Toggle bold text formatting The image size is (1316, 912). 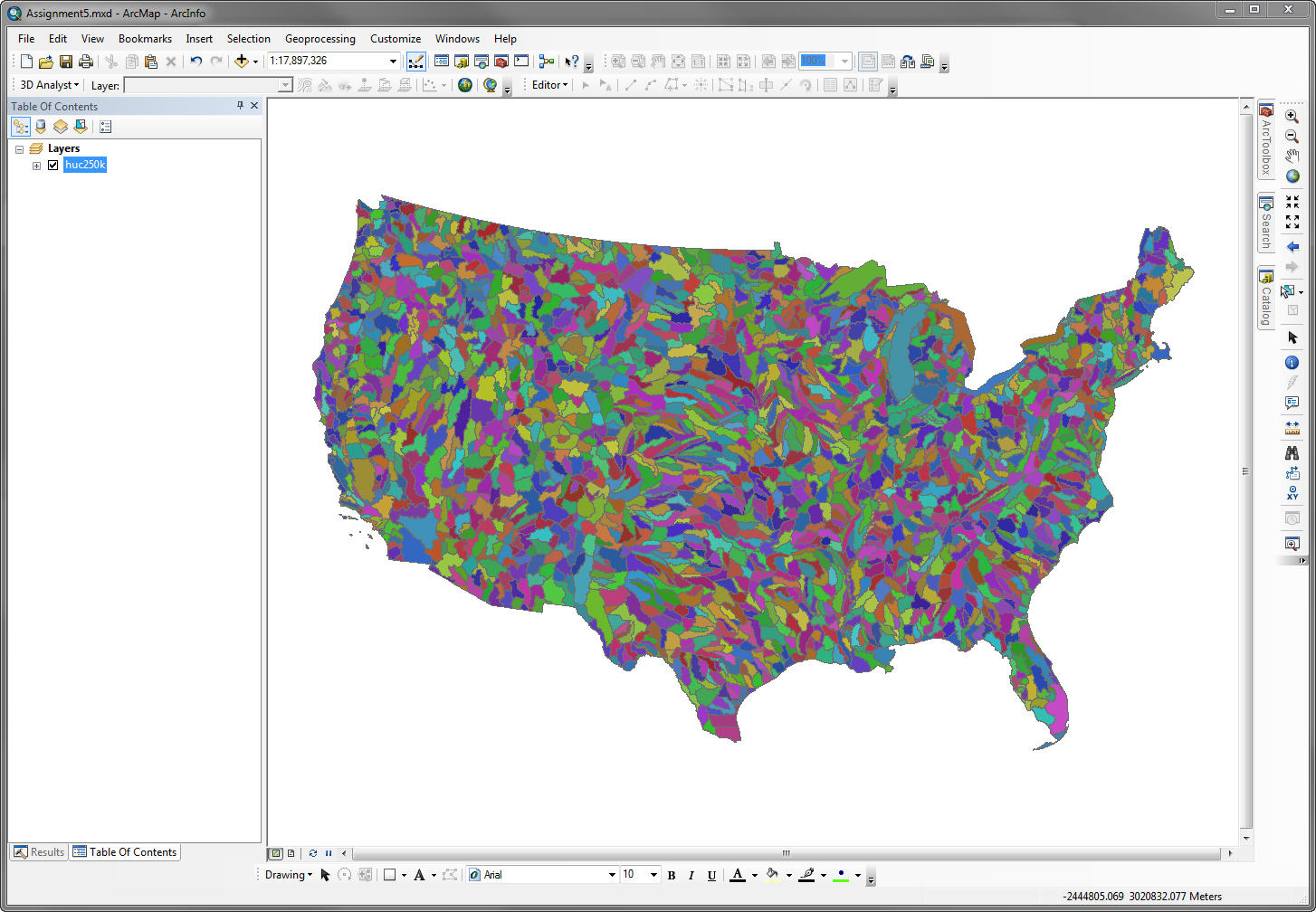tap(671, 875)
